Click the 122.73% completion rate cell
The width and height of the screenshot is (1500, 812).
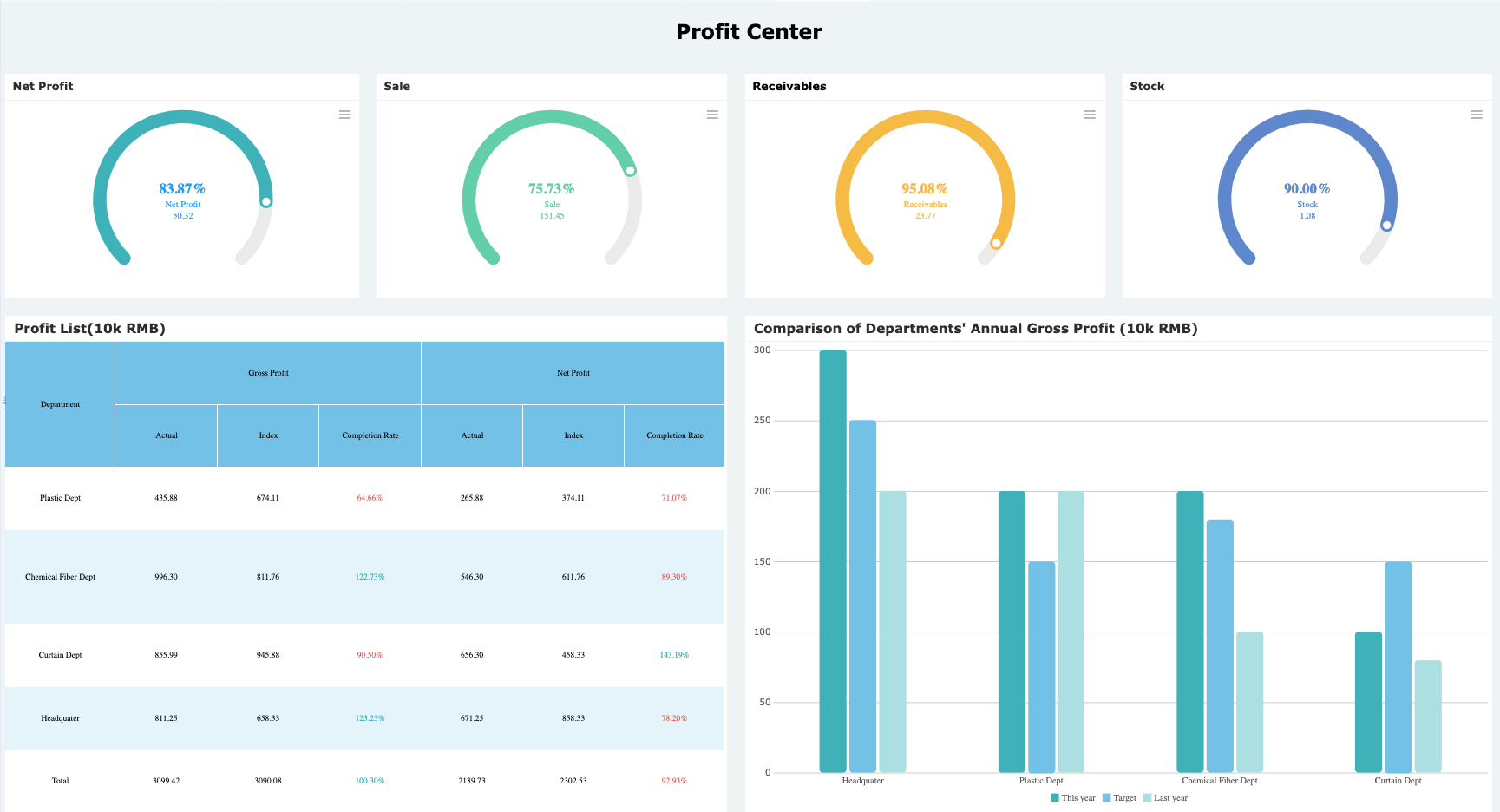coord(370,577)
